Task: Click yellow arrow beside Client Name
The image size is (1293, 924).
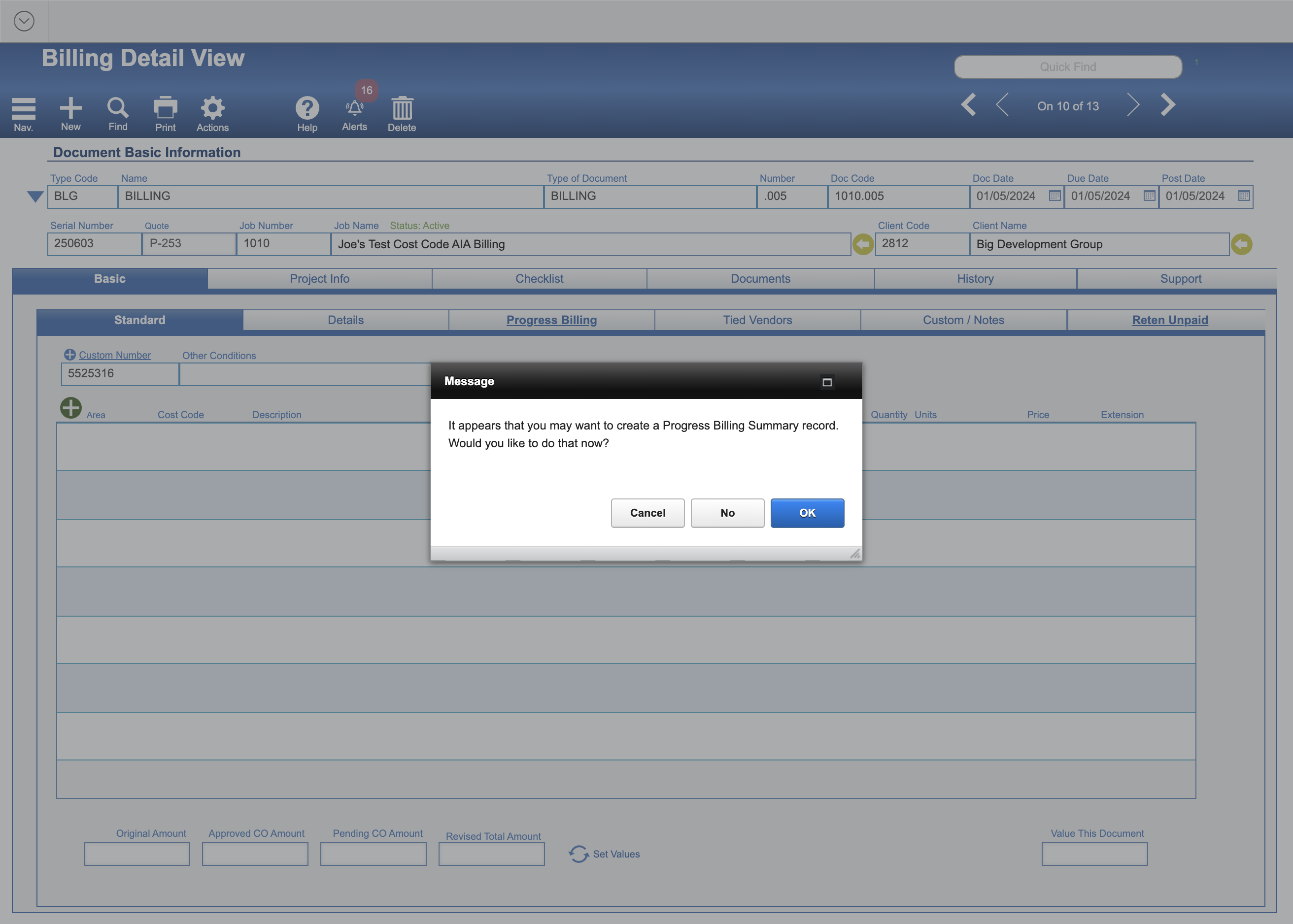Action: click(1241, 244)
